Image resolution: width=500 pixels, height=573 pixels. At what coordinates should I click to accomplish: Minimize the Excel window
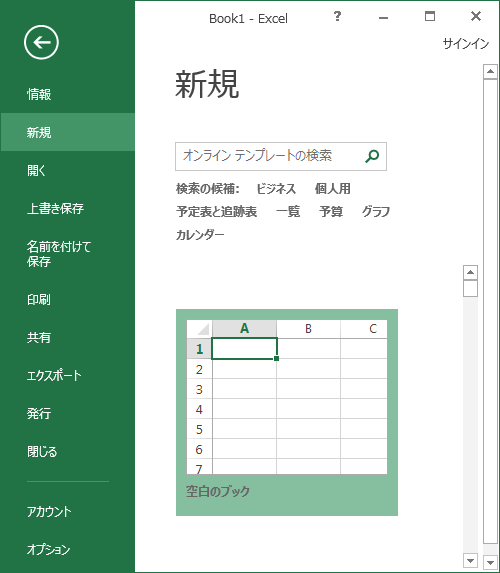click(383, 18)
